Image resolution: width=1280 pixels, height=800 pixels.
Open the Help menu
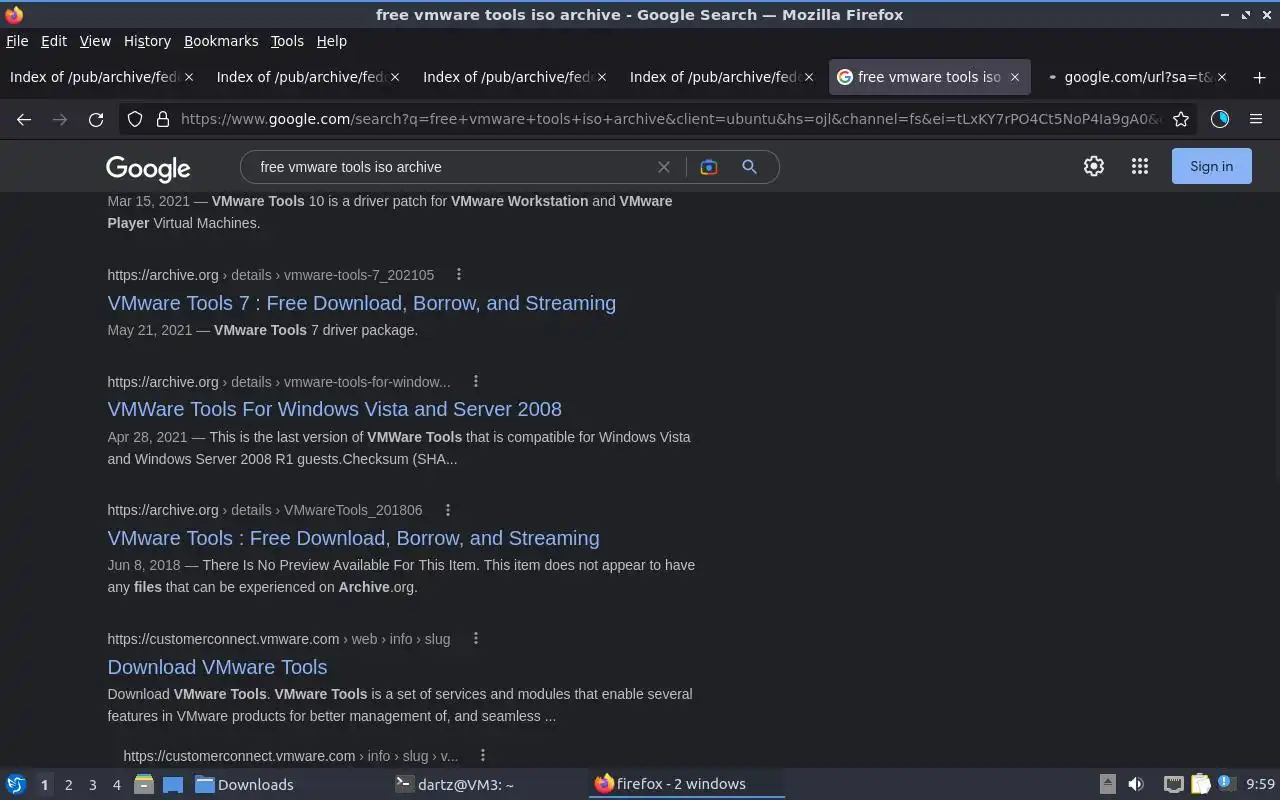331,41
